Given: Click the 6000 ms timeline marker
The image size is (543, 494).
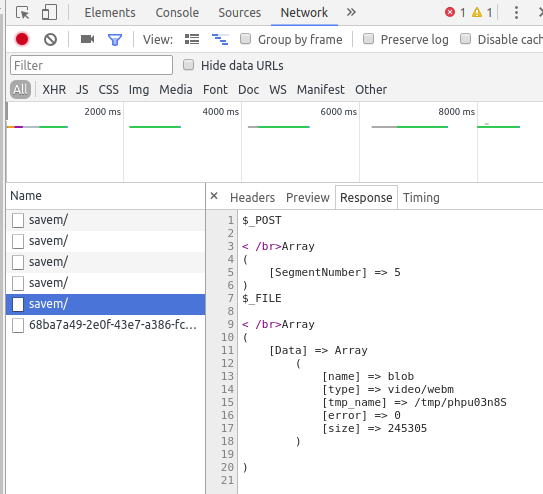Looking at the screenshot, I should click(x=338, y=112).
